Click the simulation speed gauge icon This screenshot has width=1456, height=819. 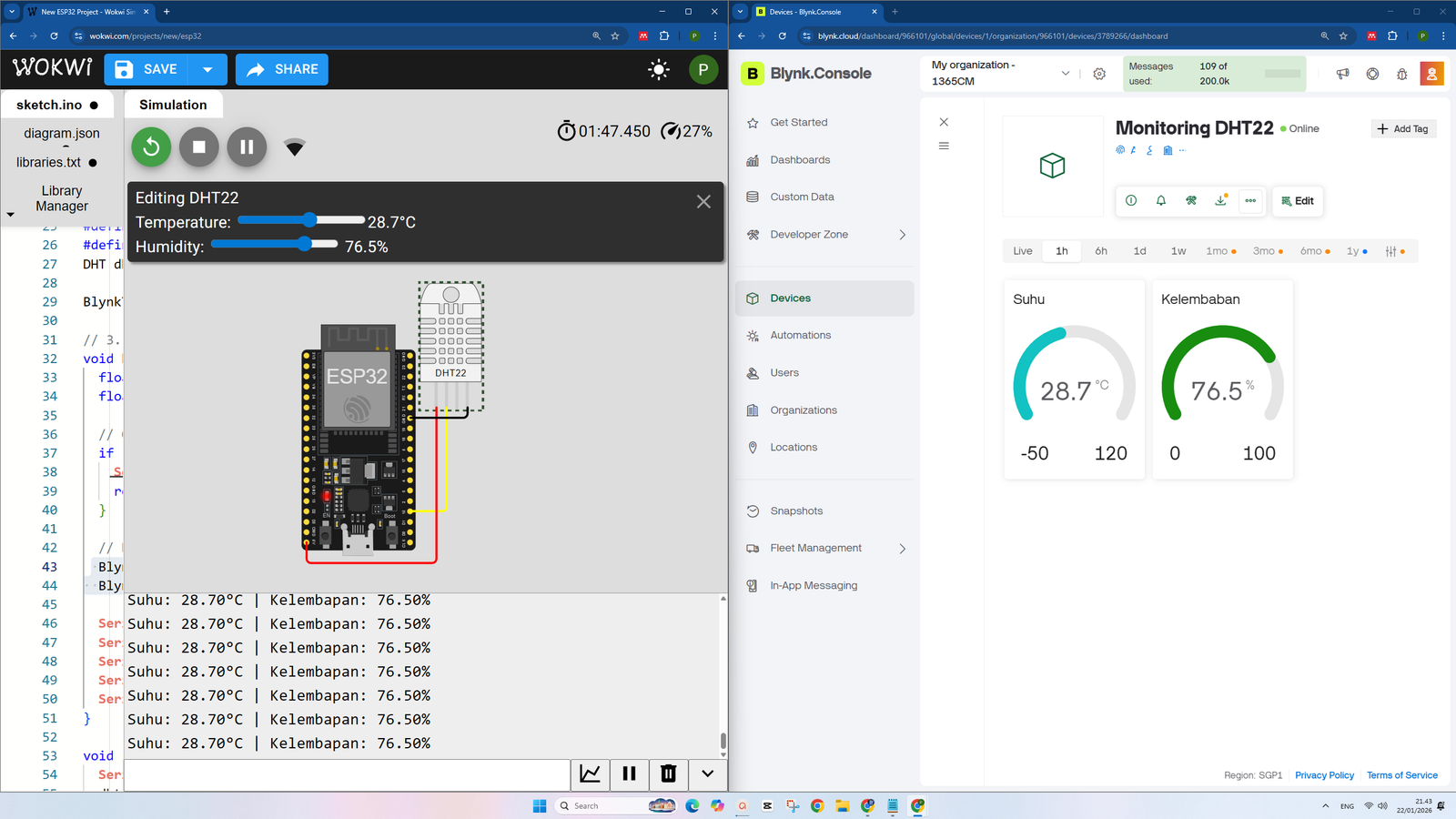click(x=671, y=131)
